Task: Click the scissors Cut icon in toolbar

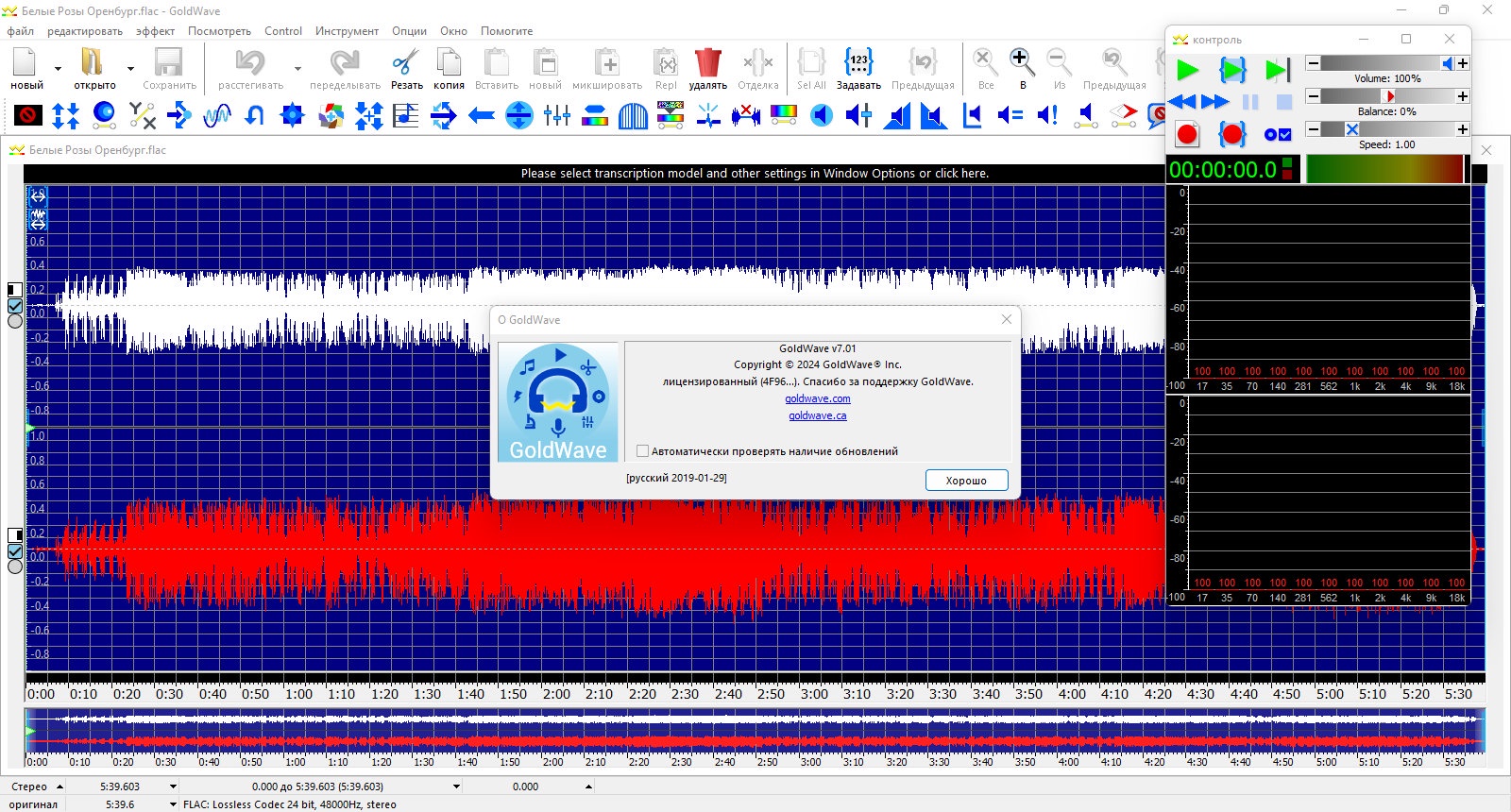Action: tap(406, 64)
